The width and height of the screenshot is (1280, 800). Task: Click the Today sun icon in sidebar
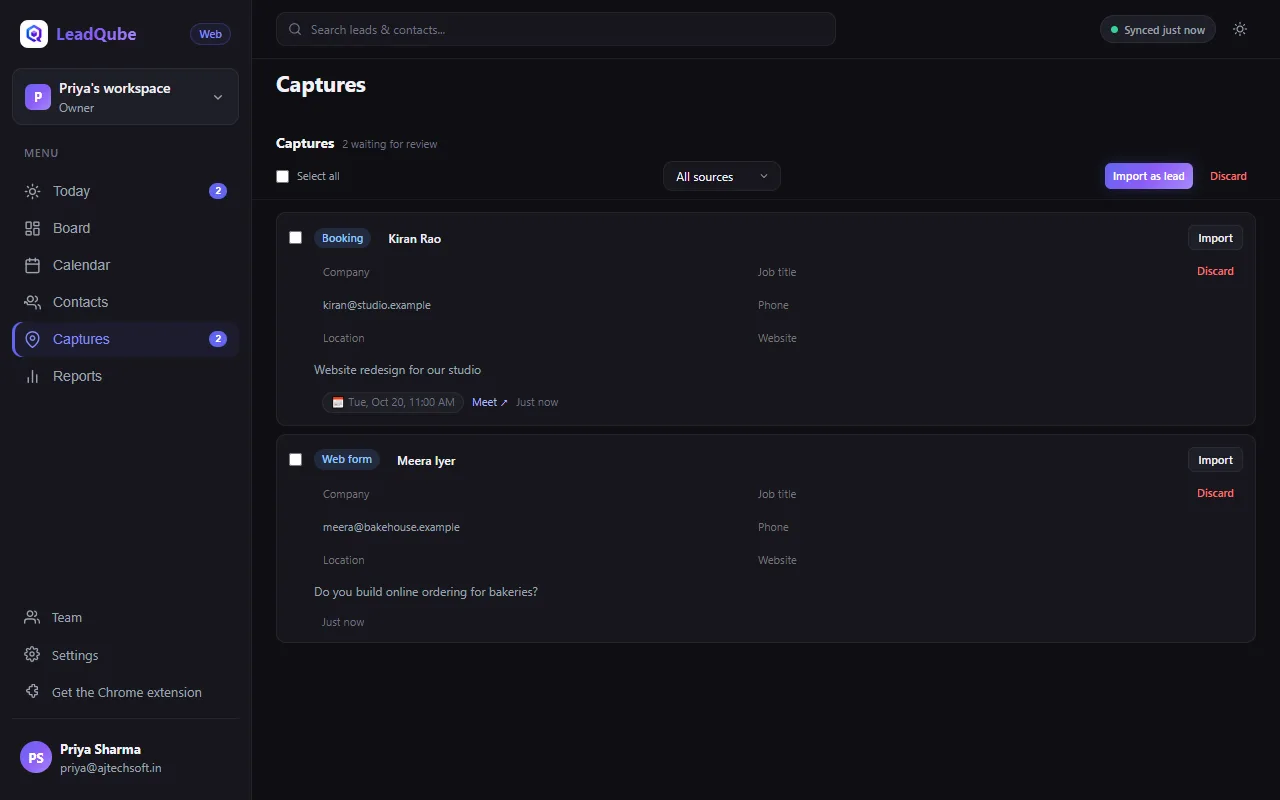(33, 191)
